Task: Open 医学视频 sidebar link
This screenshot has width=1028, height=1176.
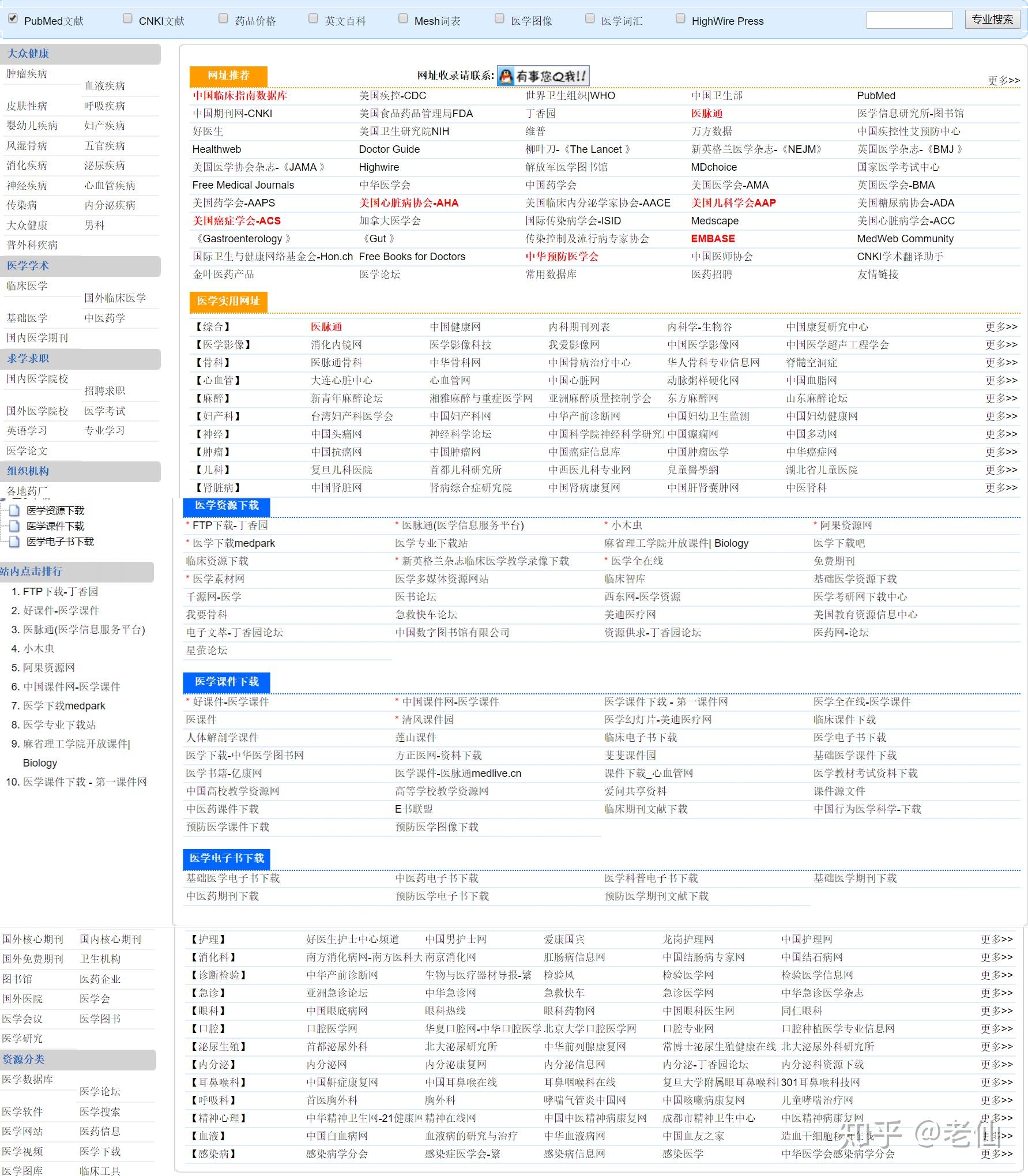Action: 22,1152
